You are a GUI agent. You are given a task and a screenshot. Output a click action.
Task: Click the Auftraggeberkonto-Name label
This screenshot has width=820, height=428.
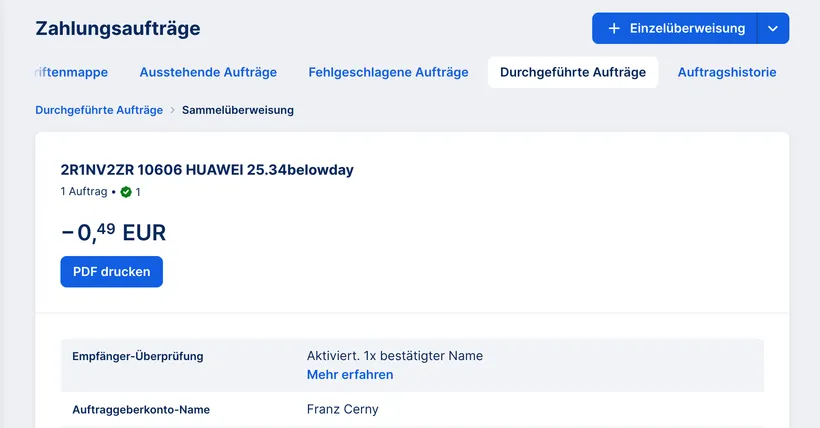[141, 409]
